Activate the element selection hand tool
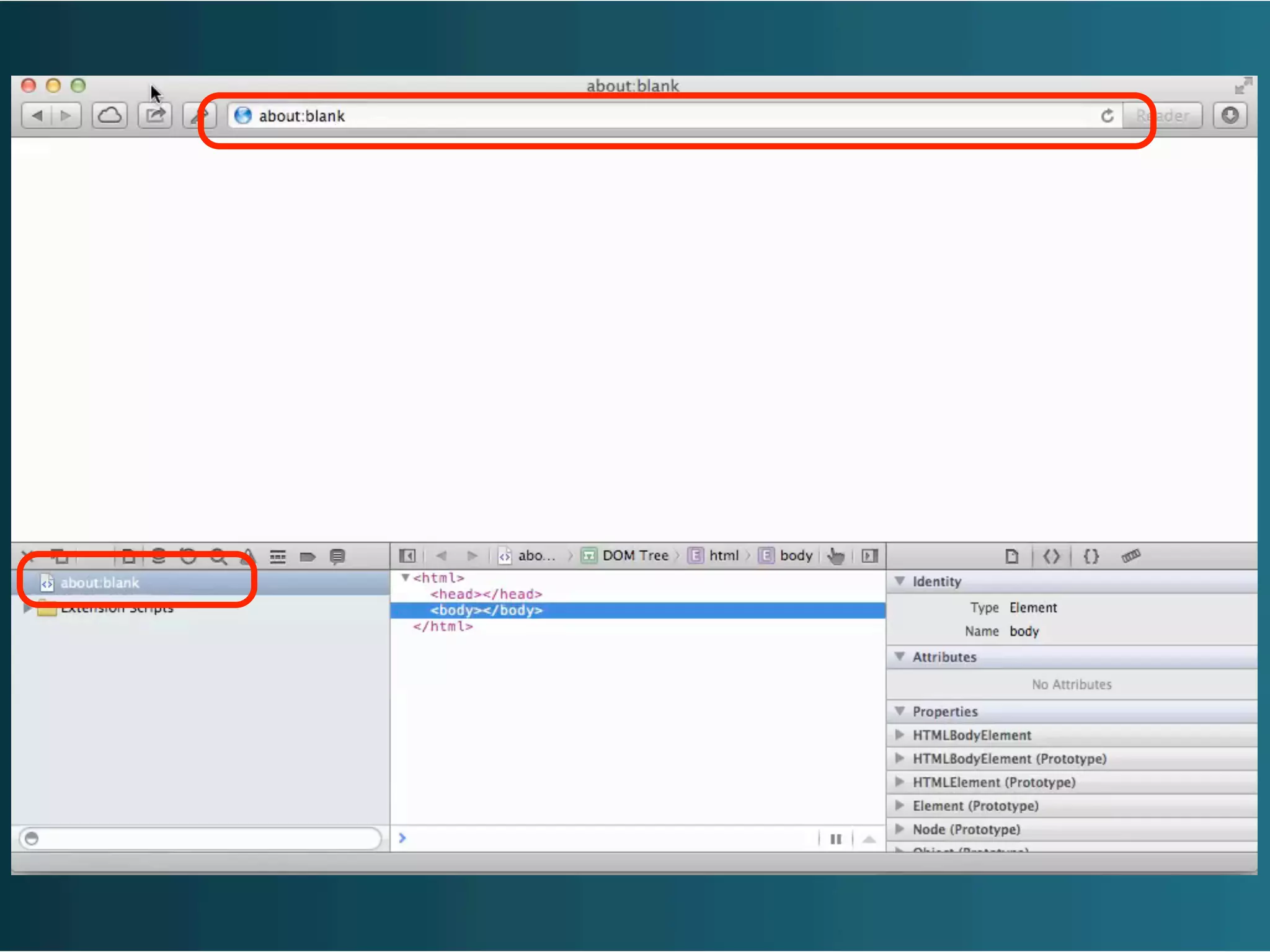The width and height of the screenshot is (1270, 952). coord(836,556)
